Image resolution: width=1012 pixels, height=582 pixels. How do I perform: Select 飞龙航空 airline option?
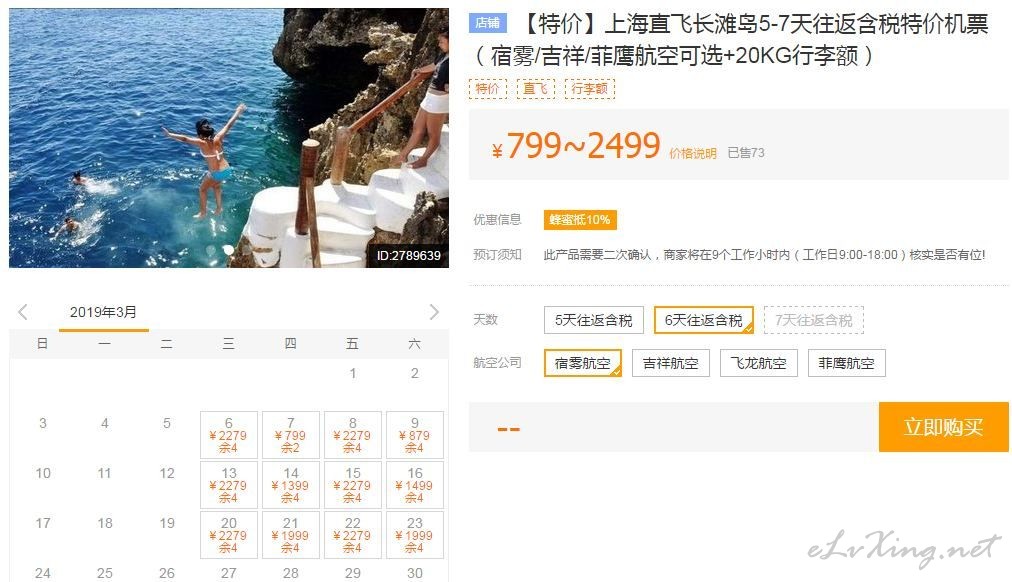click(x=758, y=363)
